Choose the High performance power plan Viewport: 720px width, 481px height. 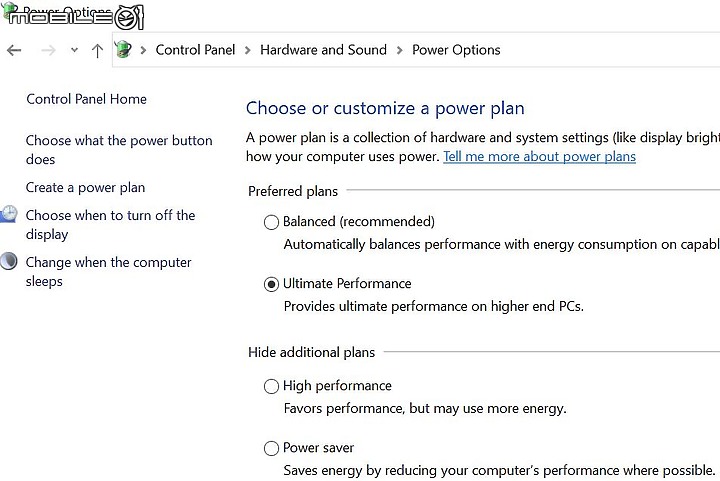pos(271,386)
